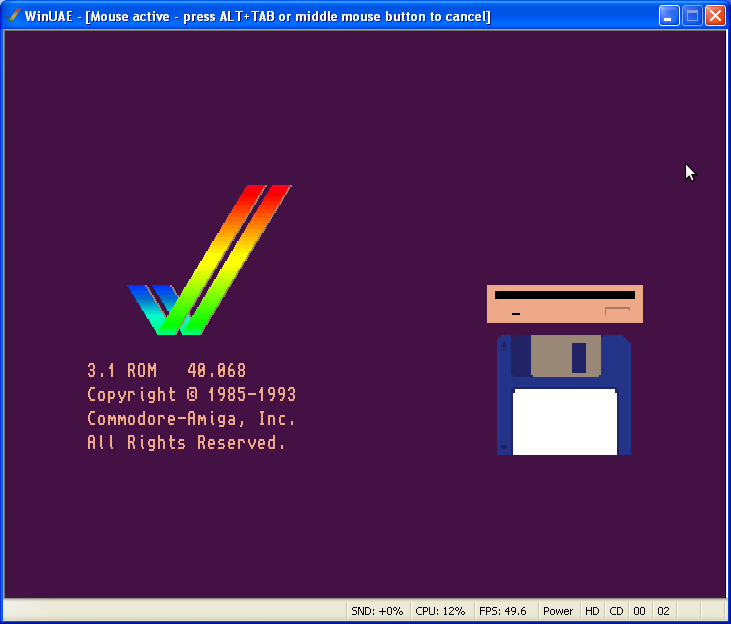This screenshot has width=731, height=624.
Task: Click the CD activity indicator
Action: (x=616, y=611)
